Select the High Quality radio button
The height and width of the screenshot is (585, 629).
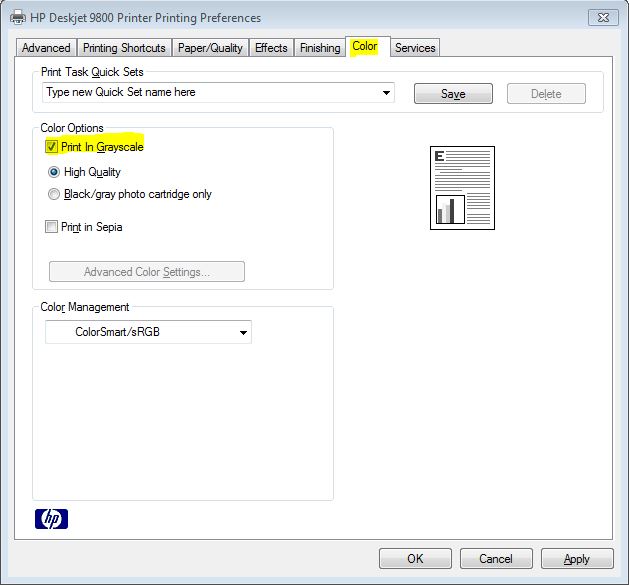pos(54,172)
